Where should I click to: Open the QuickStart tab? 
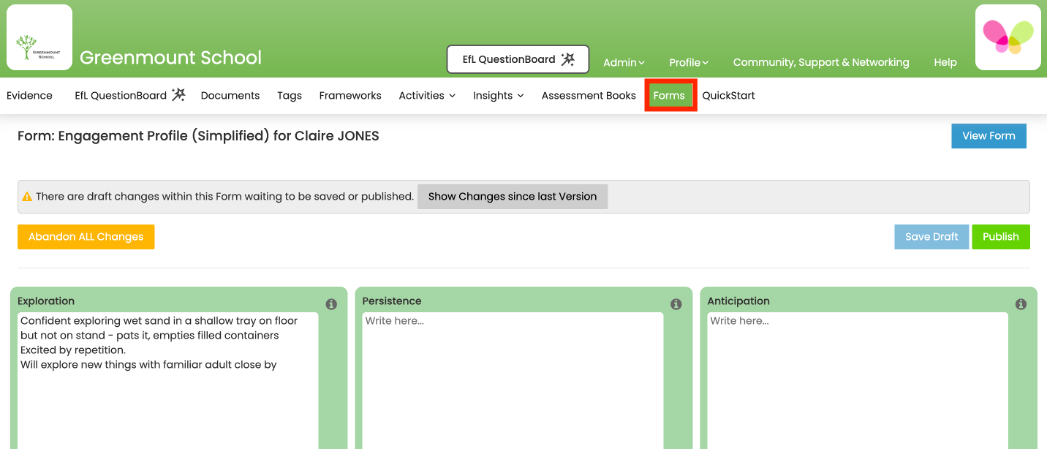coord(729,96)
